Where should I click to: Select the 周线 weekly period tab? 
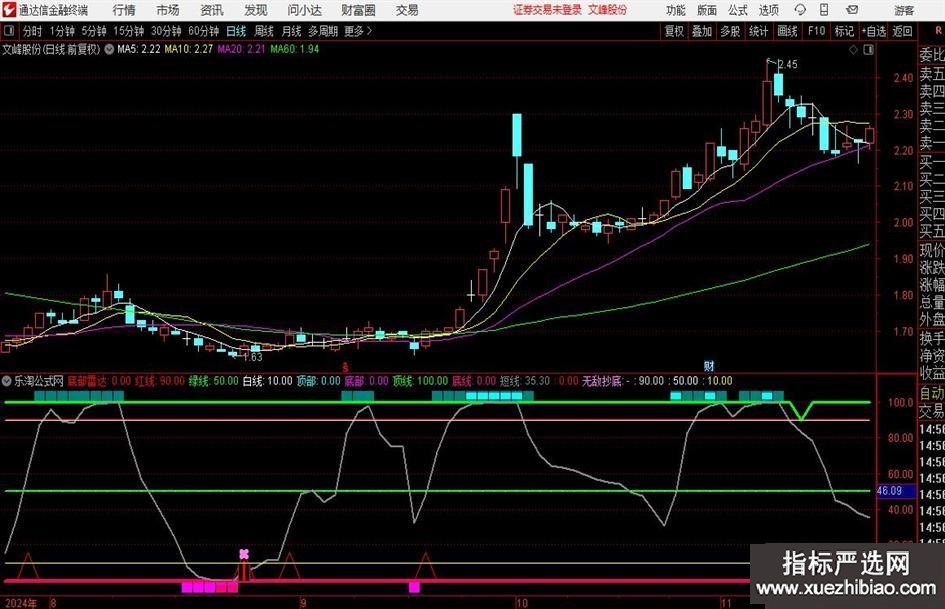click(264, 31)
